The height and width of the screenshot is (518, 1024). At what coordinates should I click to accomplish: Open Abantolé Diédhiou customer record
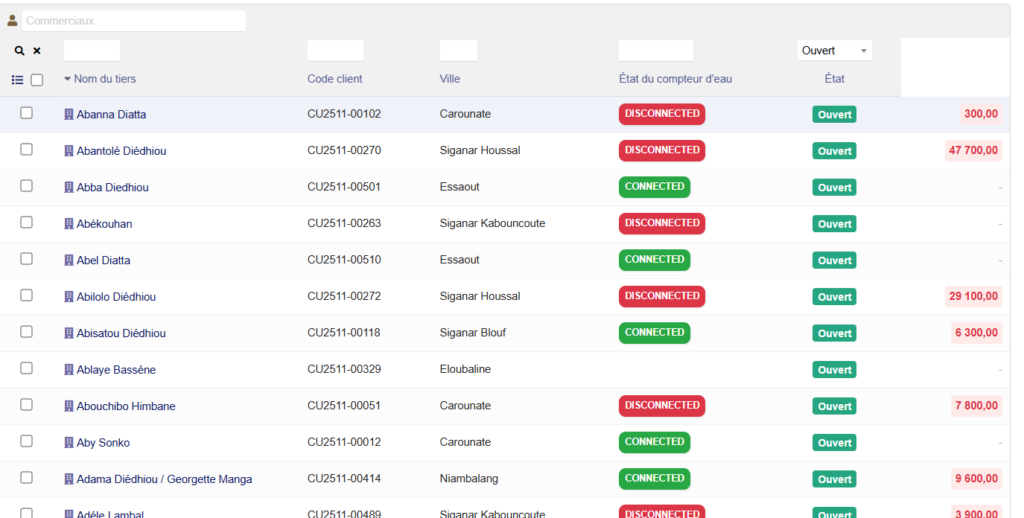point(121,151)
